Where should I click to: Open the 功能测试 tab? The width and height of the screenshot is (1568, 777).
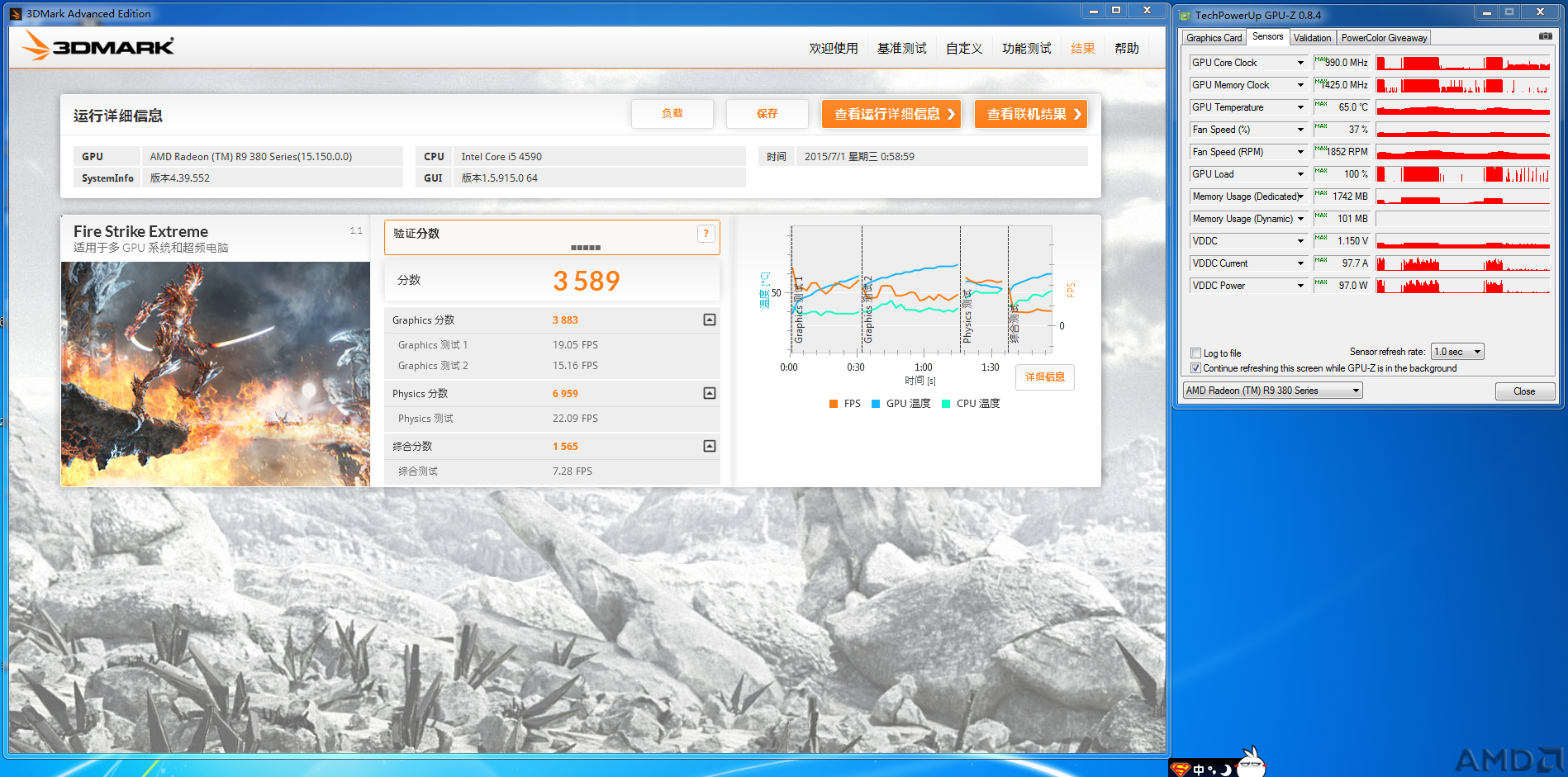[1026, 48]
